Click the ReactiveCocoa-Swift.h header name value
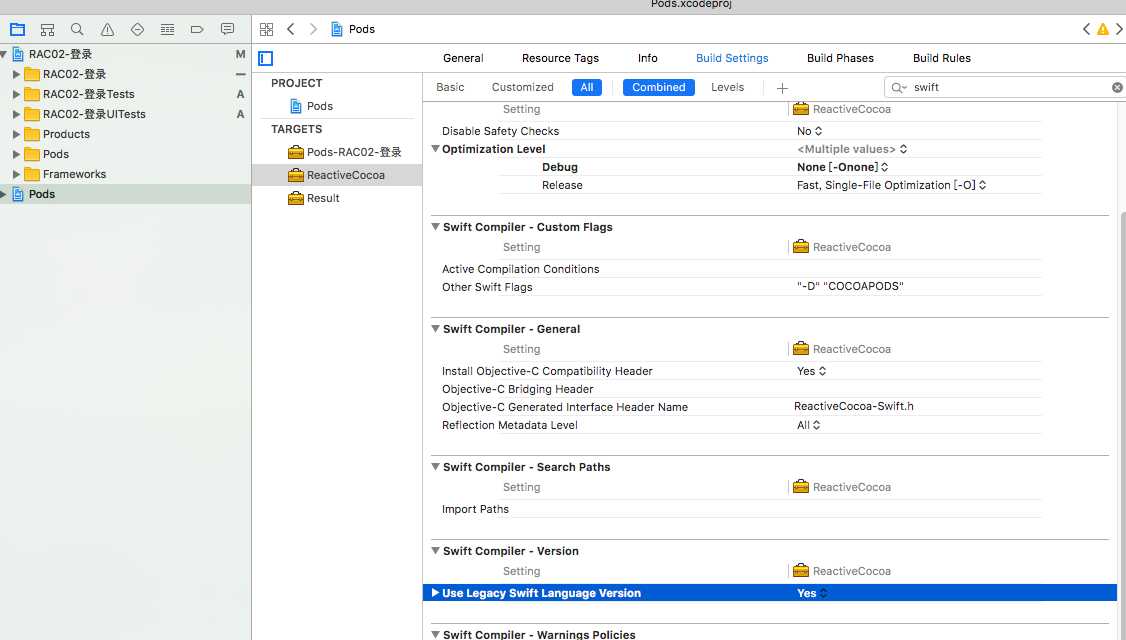The image size is (1126, 640). click(854, 407)
